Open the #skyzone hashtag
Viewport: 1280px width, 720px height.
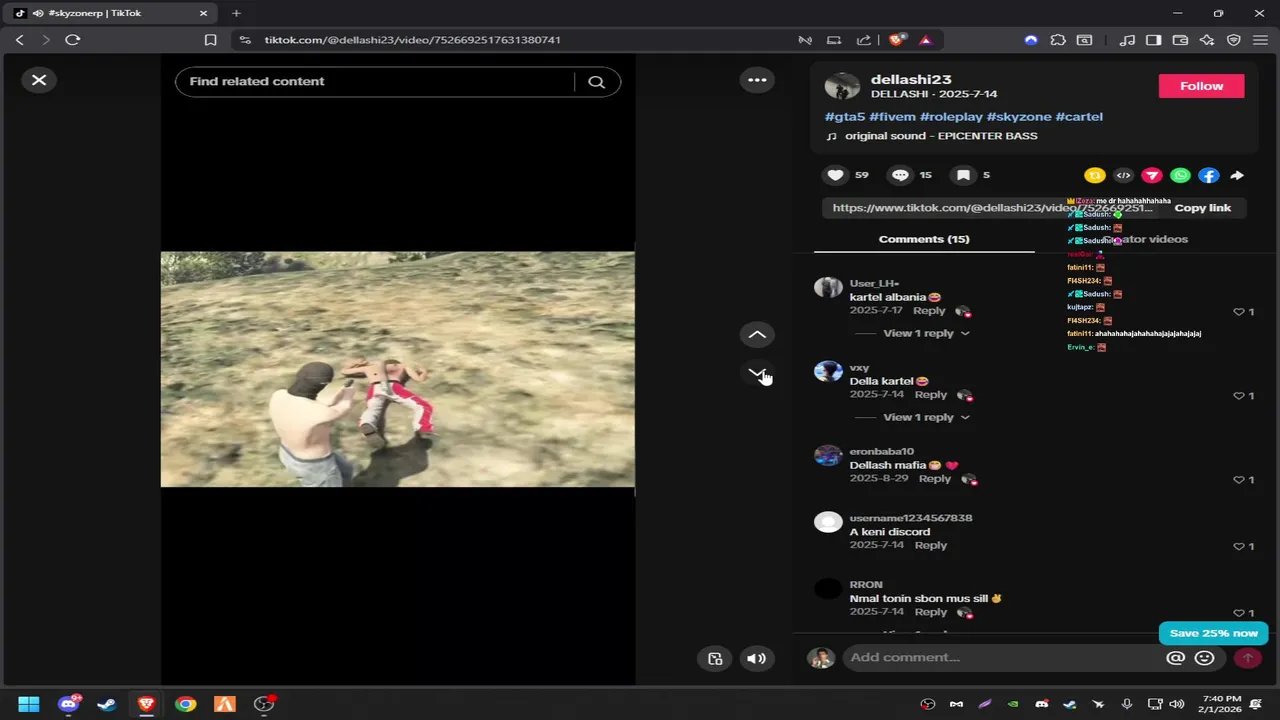coord(1019,117)
